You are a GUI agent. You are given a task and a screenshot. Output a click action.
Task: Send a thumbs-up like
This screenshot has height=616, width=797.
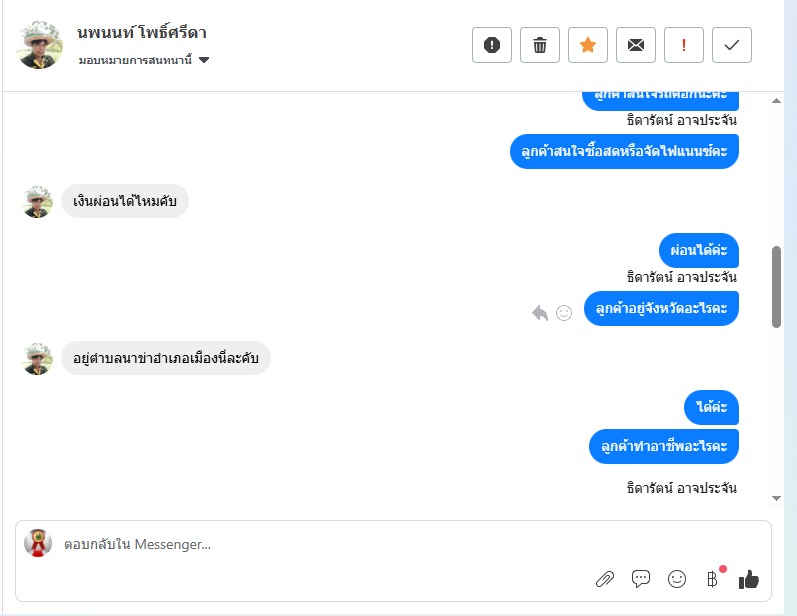tap(749, 579)
